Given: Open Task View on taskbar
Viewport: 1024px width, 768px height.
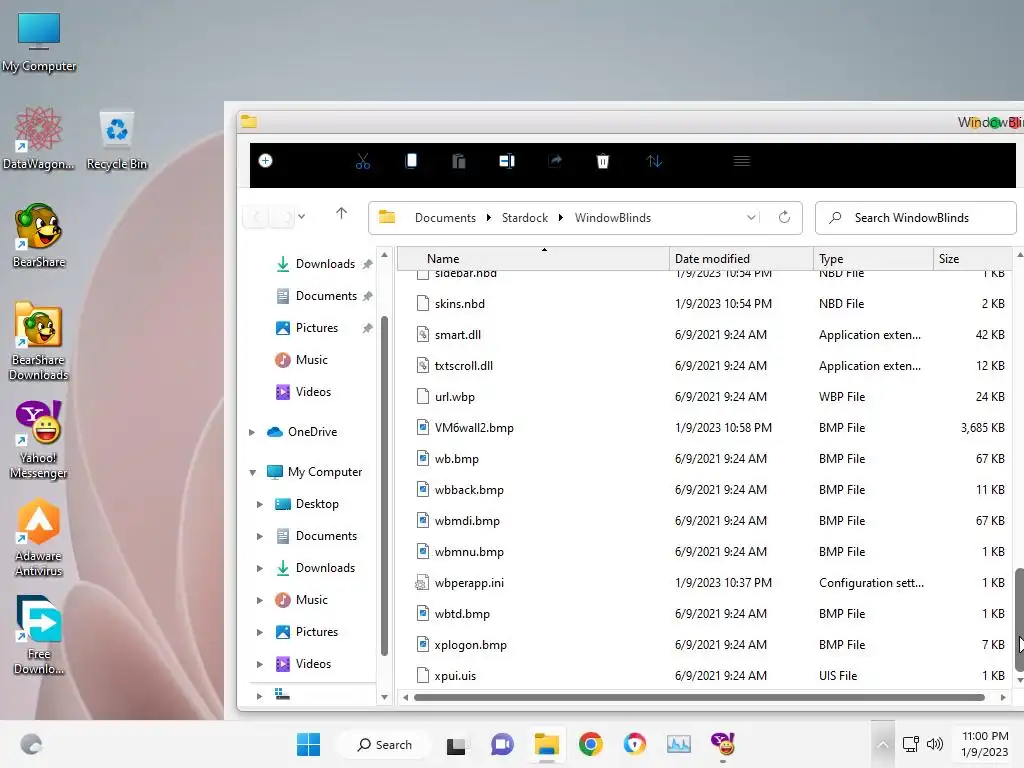Looking at the screenshot, I should pyautogui.click(x=456, y=745).
